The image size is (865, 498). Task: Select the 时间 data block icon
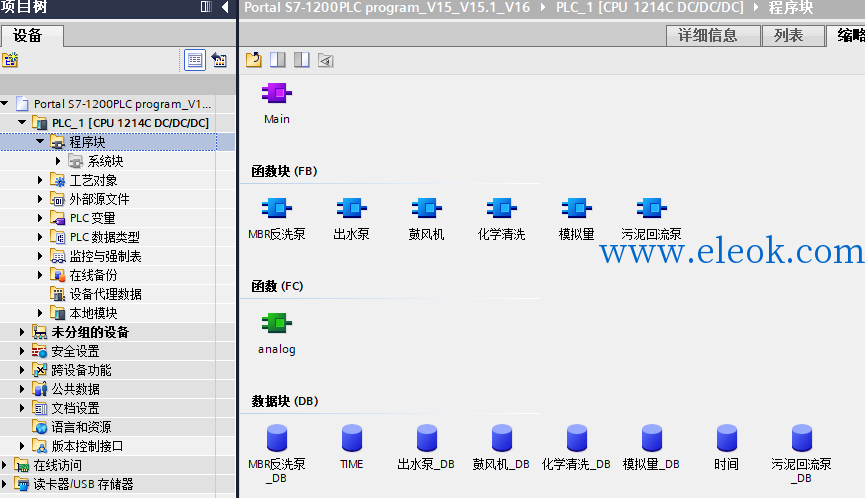pyautogui.click(x=727, y=438)
